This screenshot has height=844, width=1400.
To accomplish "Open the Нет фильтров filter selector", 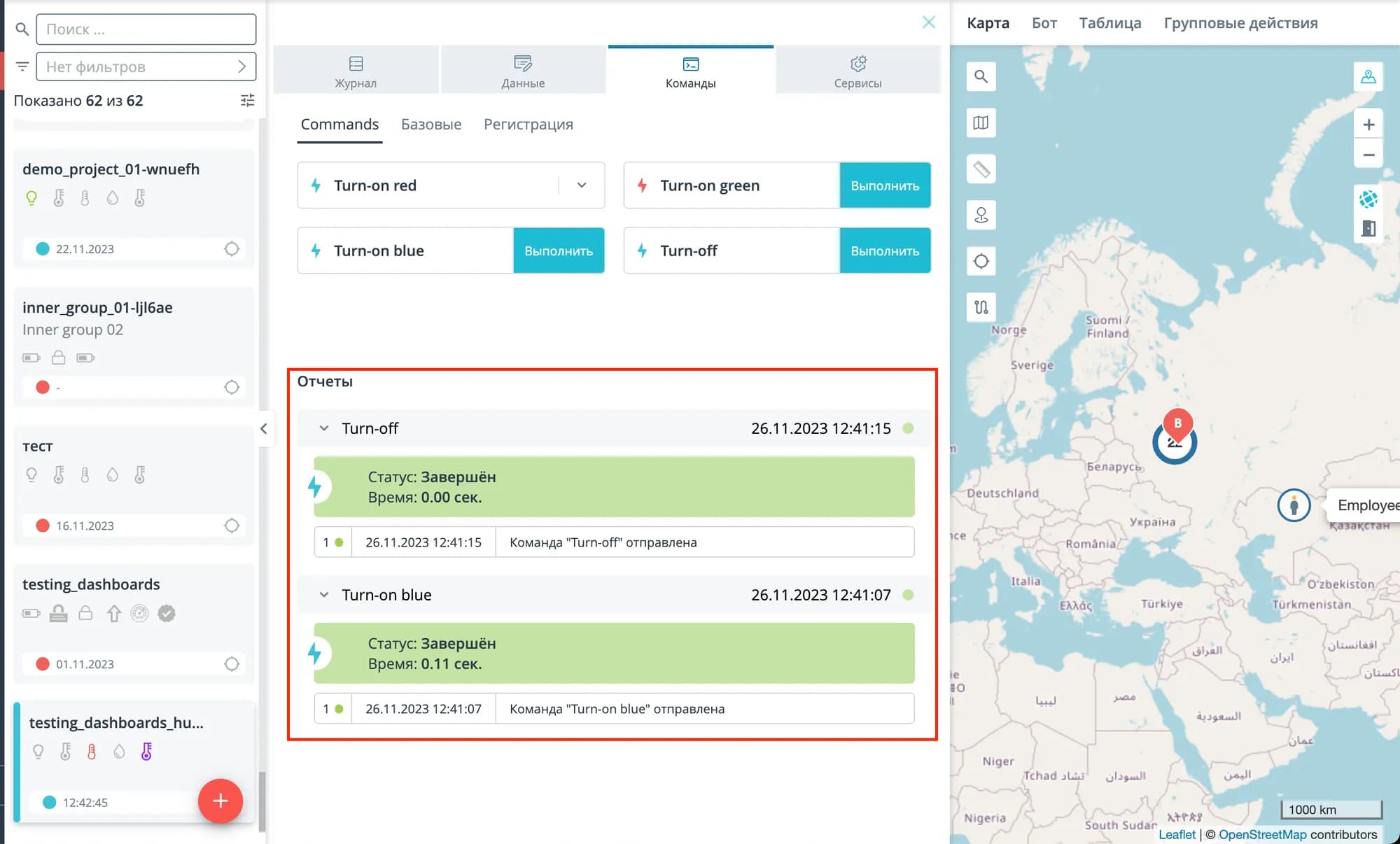I will [146, 66].
